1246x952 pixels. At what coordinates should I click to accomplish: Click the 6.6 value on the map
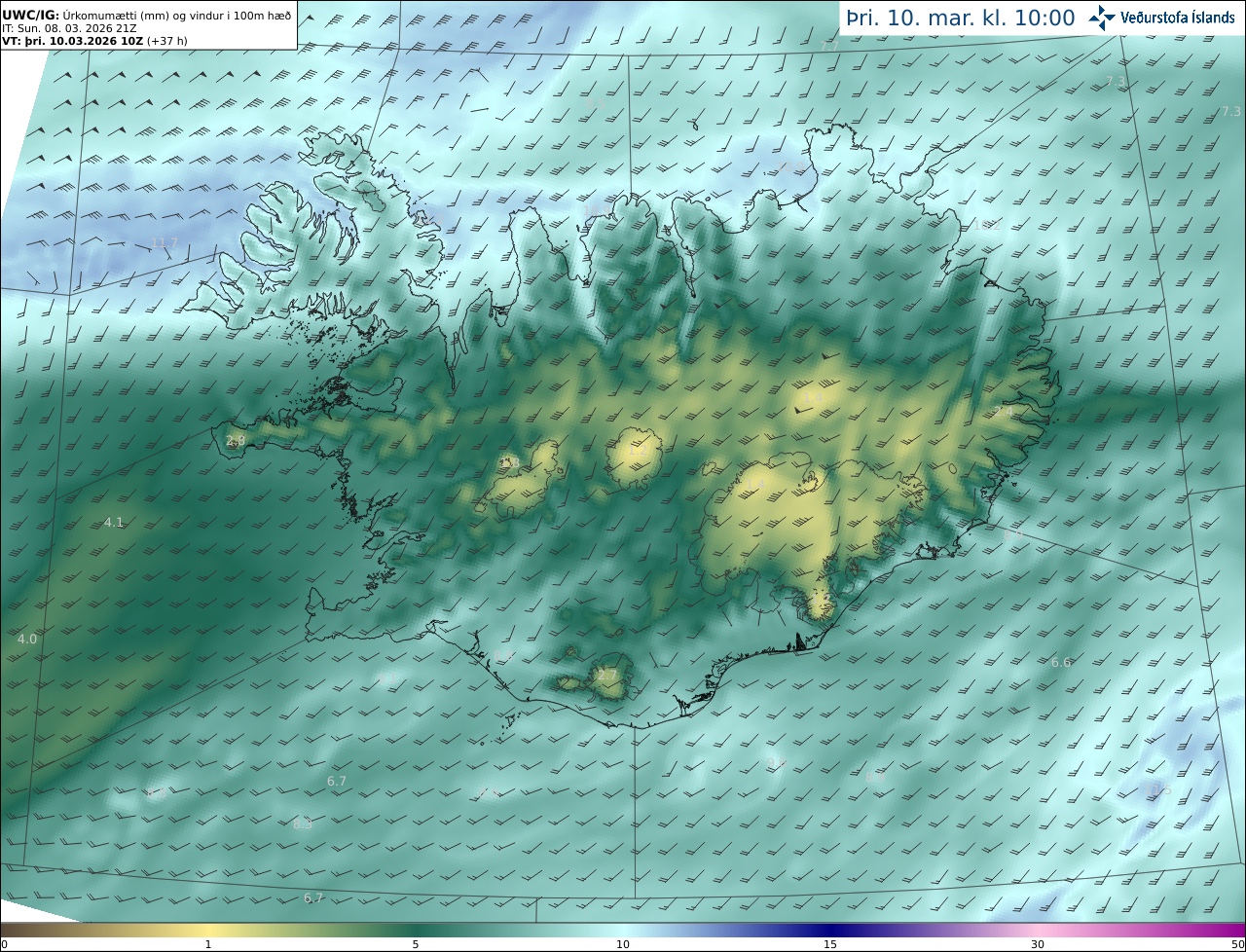(1061, 662)
